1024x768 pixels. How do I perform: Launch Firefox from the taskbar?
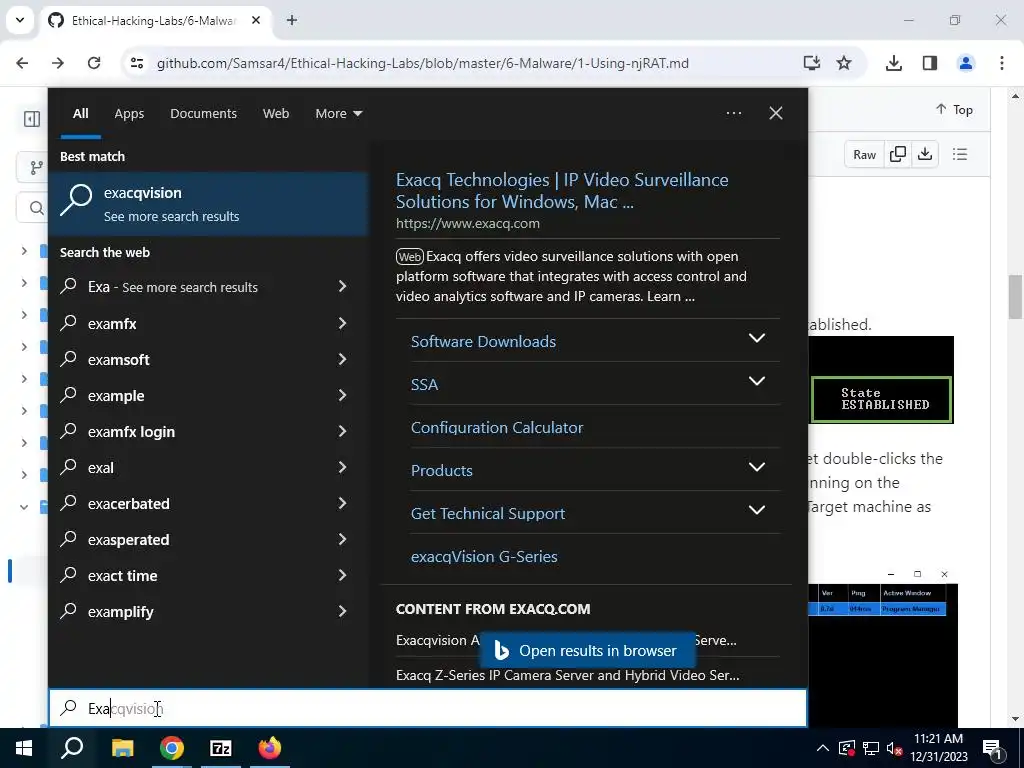tap(270, 748)
